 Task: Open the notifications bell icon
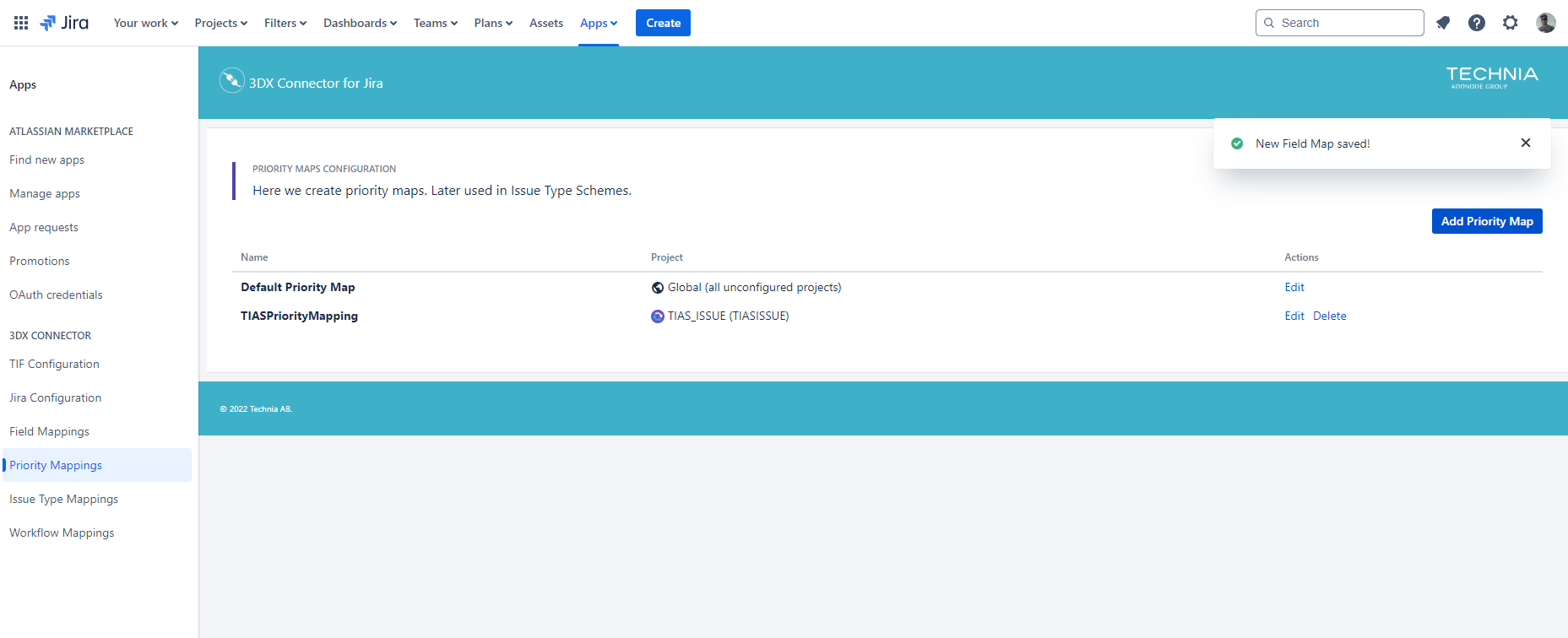coord(1443,23)
